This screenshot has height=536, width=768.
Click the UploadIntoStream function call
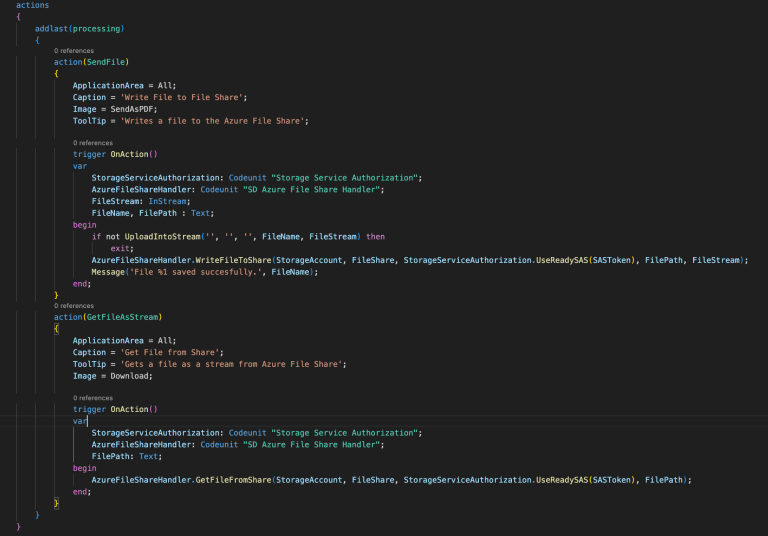point(147,236)
